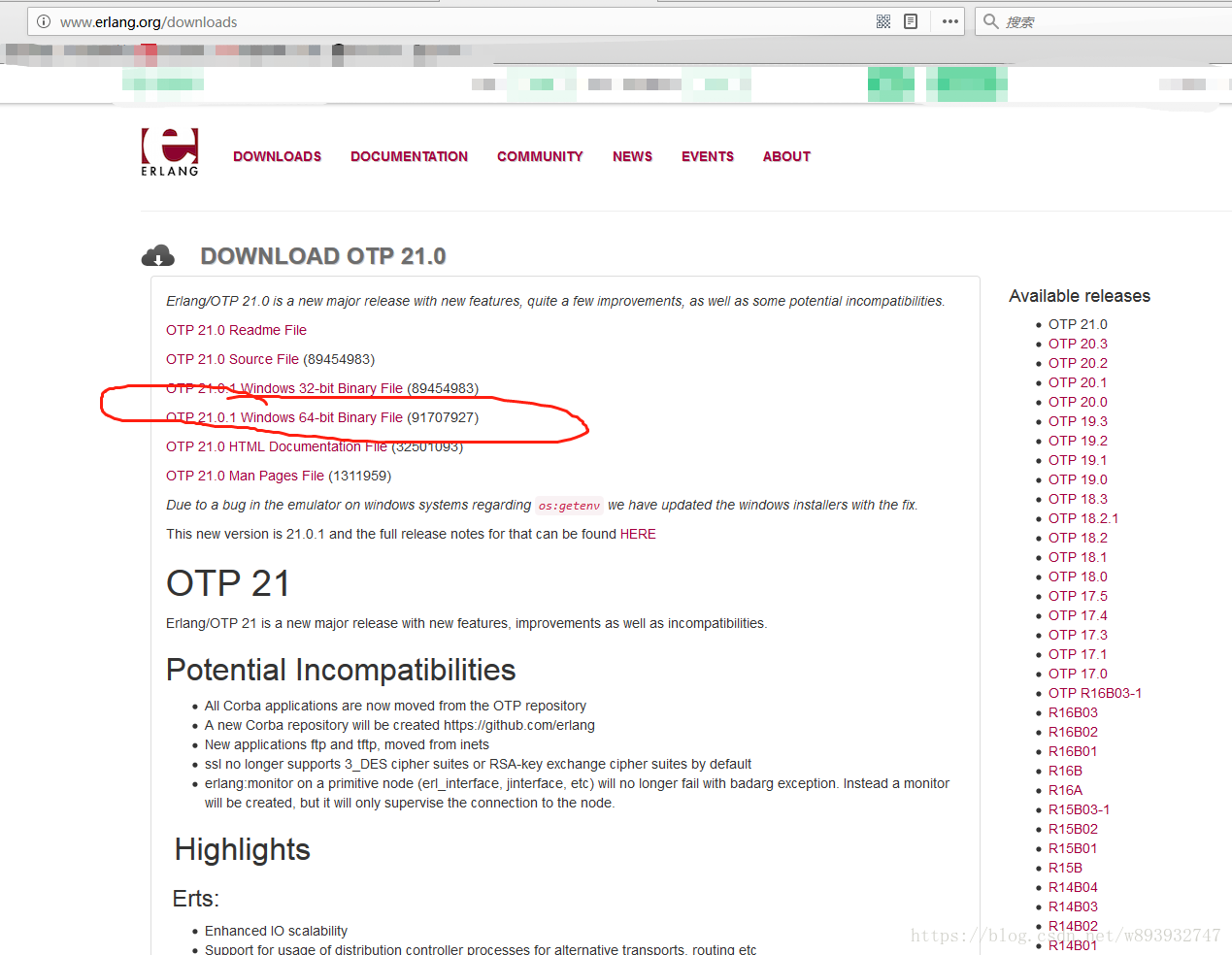
Task: Select R15B02 release
Action: point(1073,829)
